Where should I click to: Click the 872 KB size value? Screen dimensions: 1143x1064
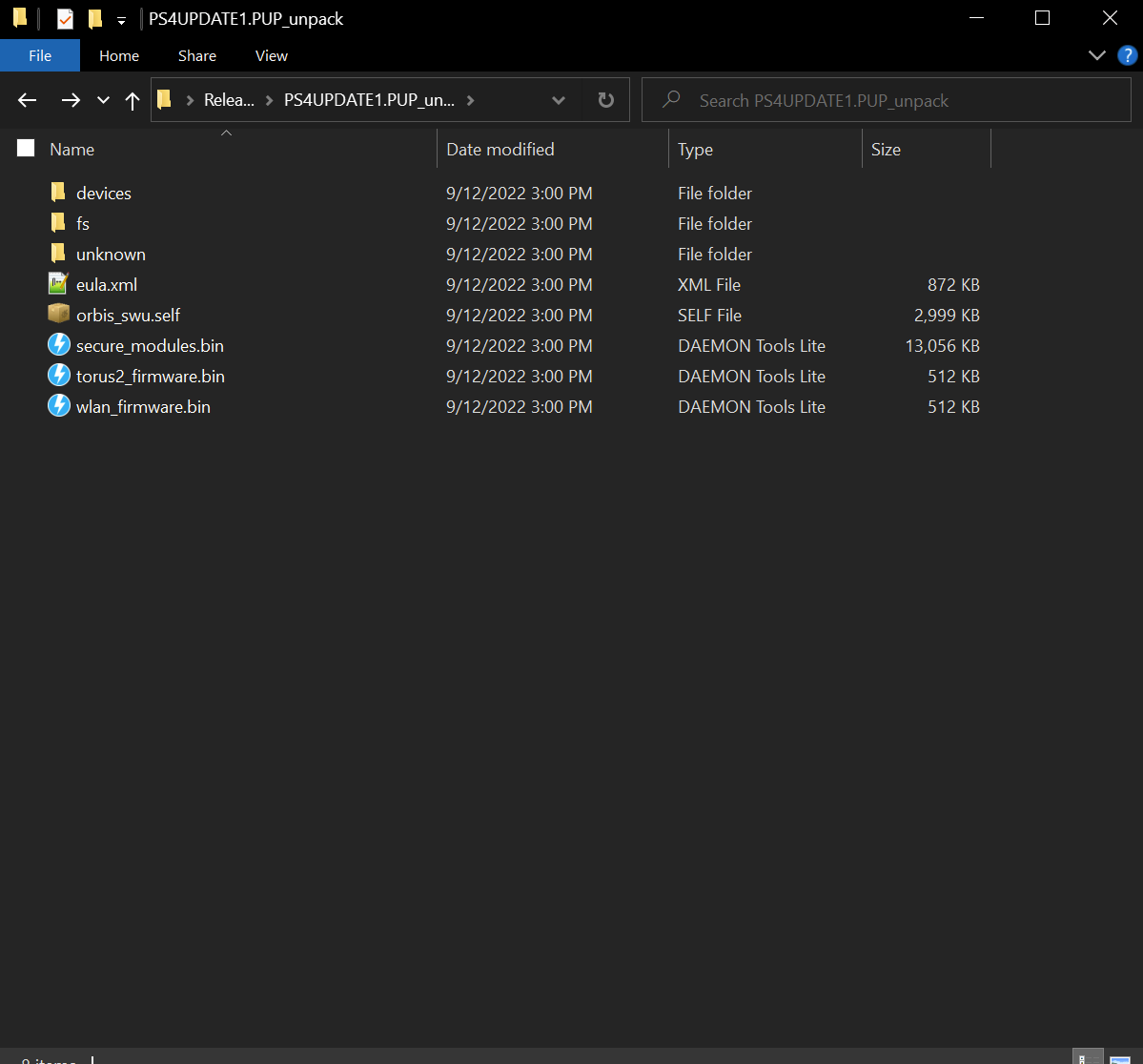(x=952, y=284)
